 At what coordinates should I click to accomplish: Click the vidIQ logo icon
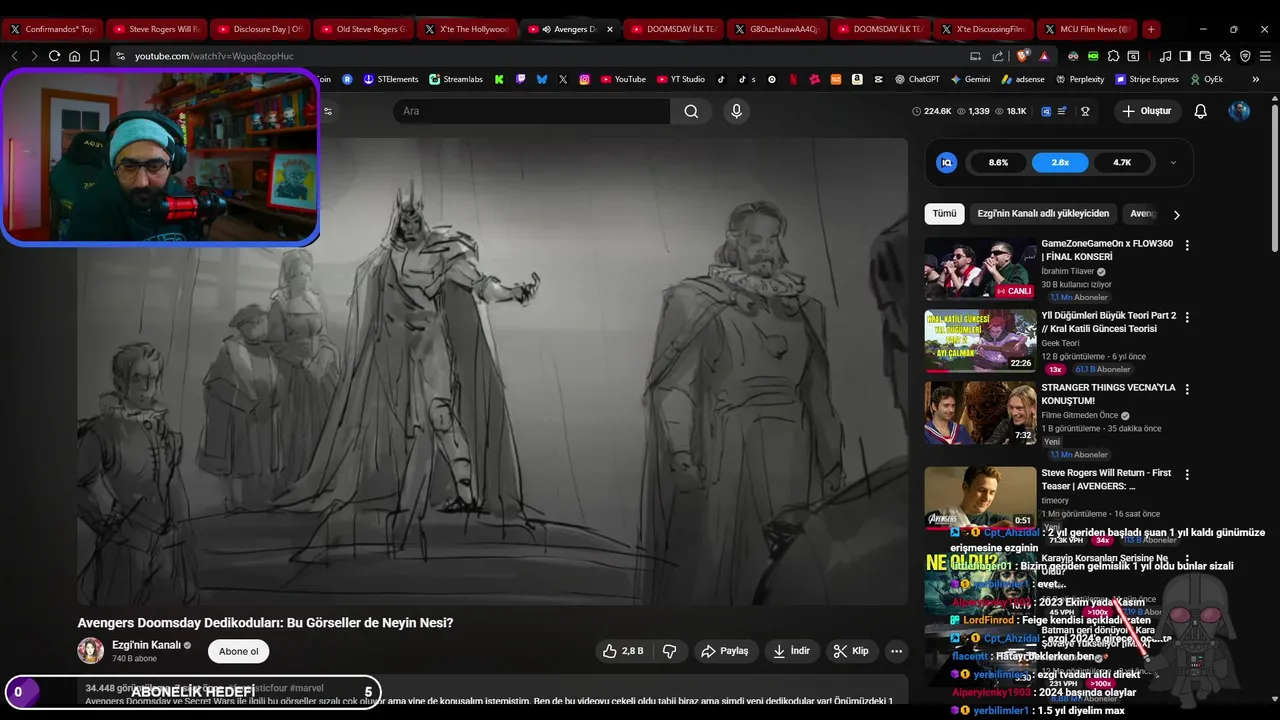[x=947, y=162]
